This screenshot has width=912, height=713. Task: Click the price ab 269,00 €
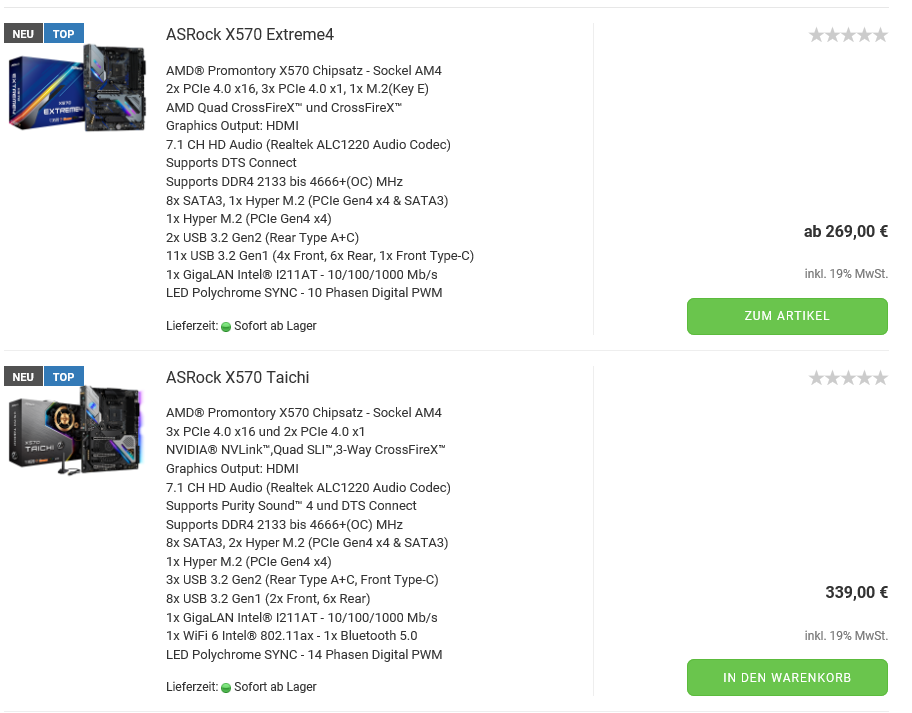tap(845, 232)
